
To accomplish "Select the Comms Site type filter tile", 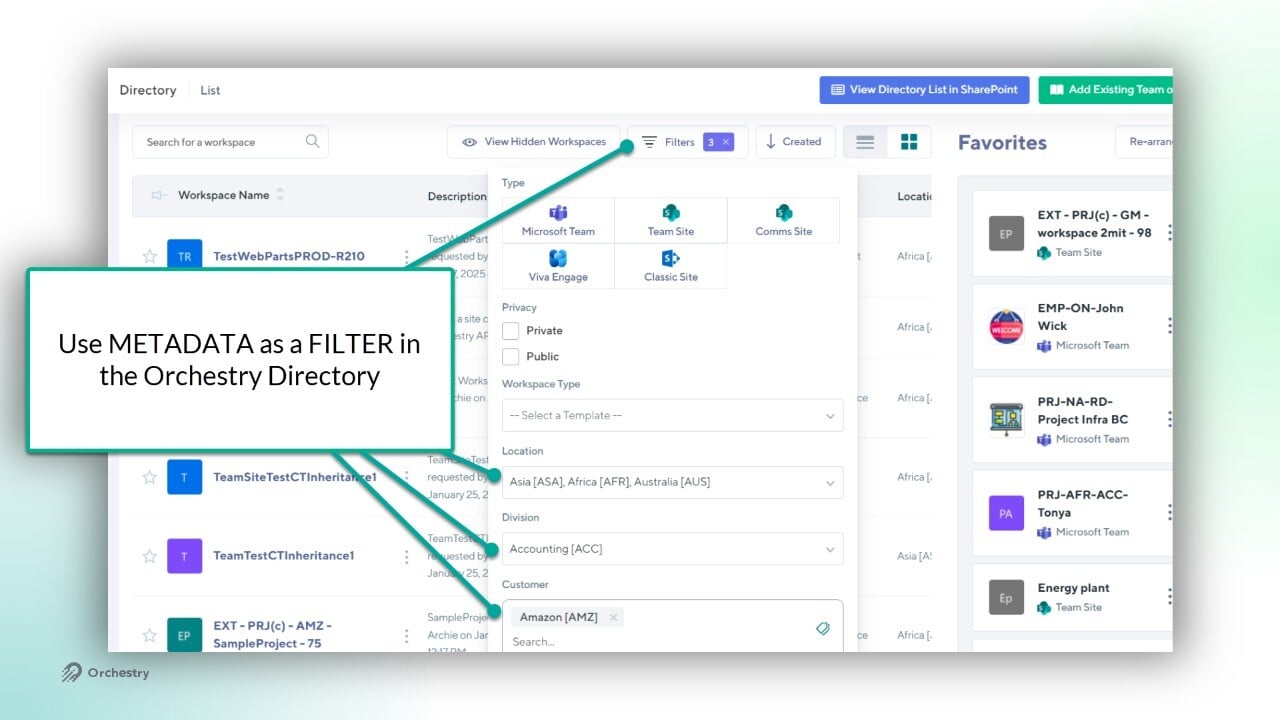I will [x=784, y=221].
